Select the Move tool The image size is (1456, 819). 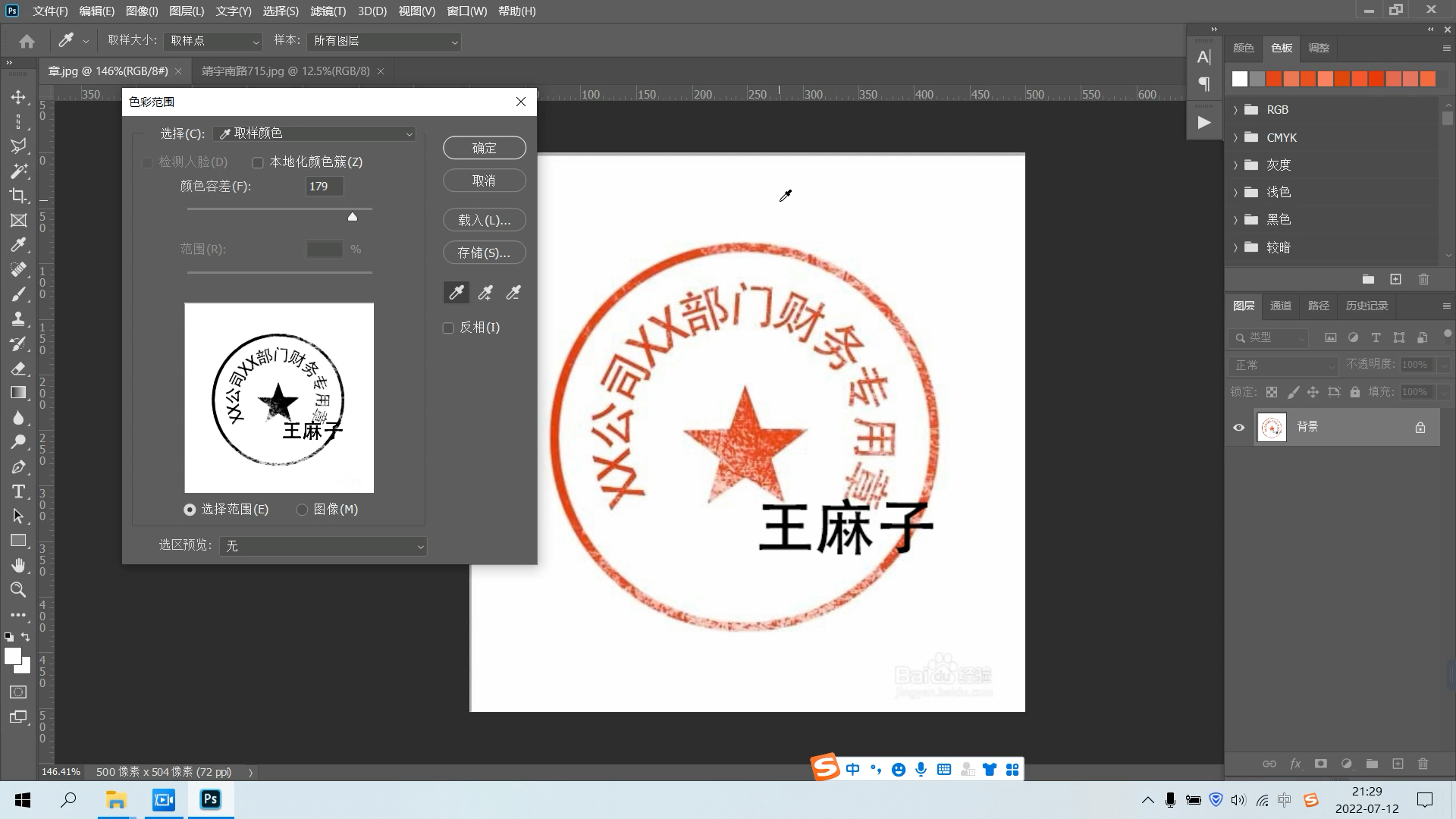pyautogui.click(x=19, y=99)
